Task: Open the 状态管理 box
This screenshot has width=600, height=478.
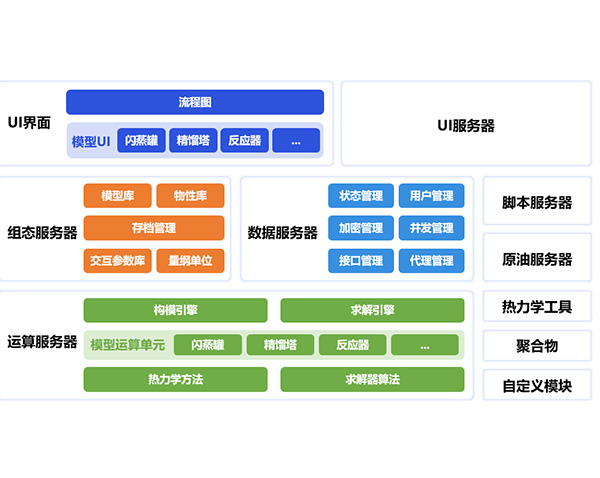Action: coord(361,196)
